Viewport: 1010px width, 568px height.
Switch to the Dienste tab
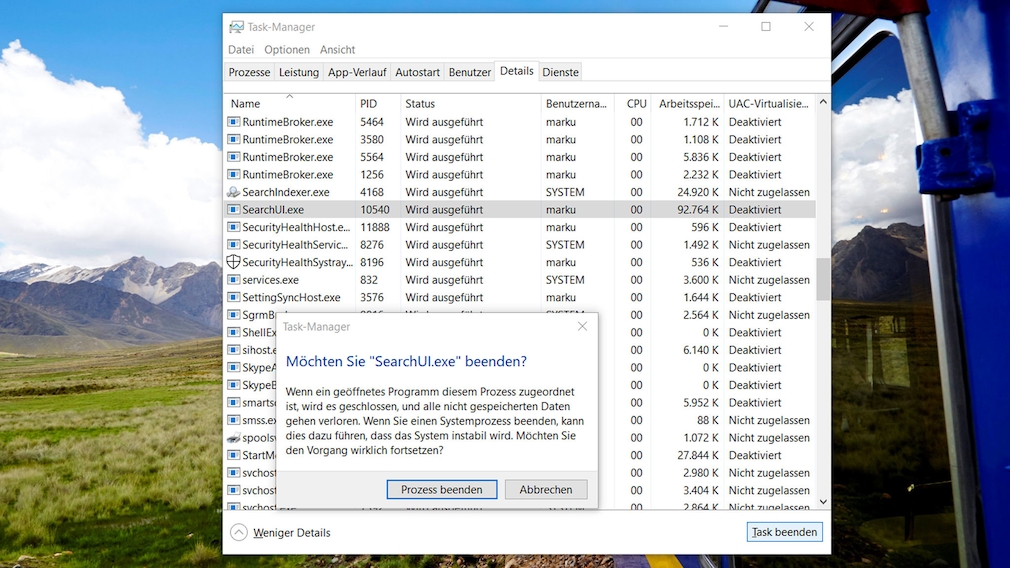point(560,72)
